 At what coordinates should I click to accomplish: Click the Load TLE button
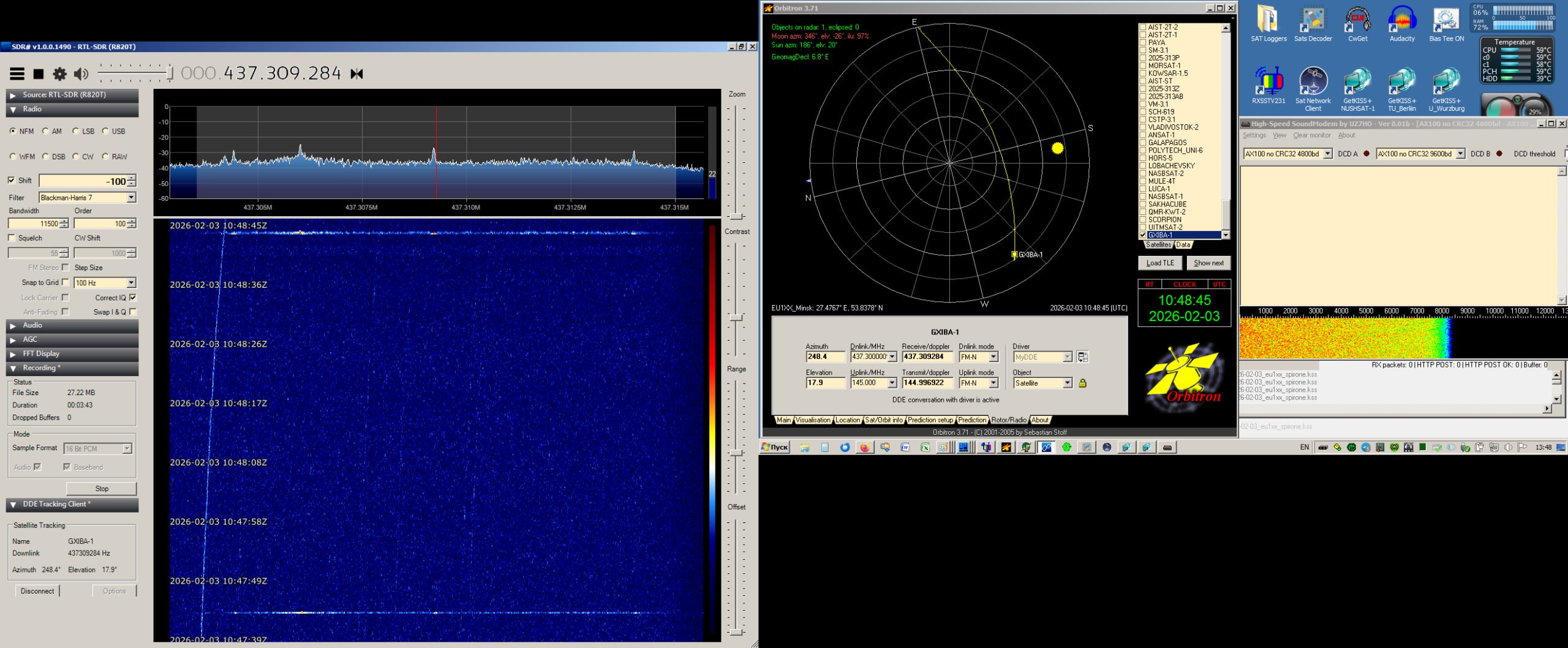[1159, 263]
